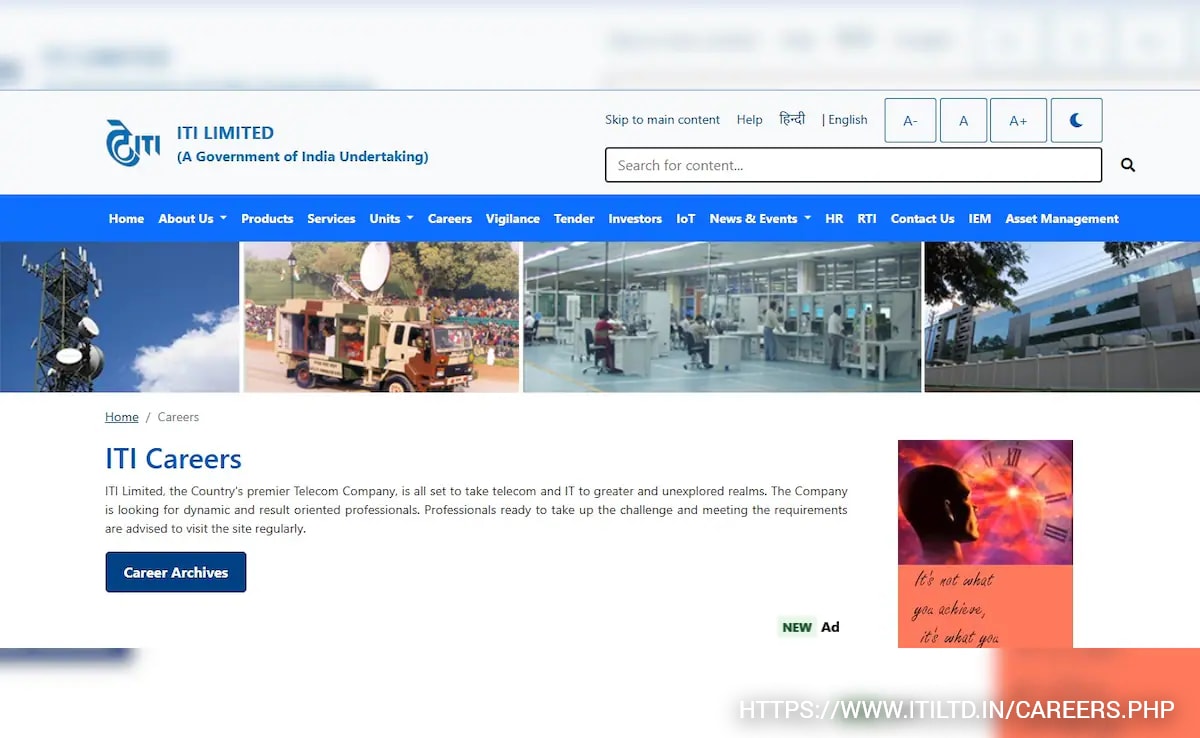
Task: Click the Search for content field
Action: [x=853, y=165]
